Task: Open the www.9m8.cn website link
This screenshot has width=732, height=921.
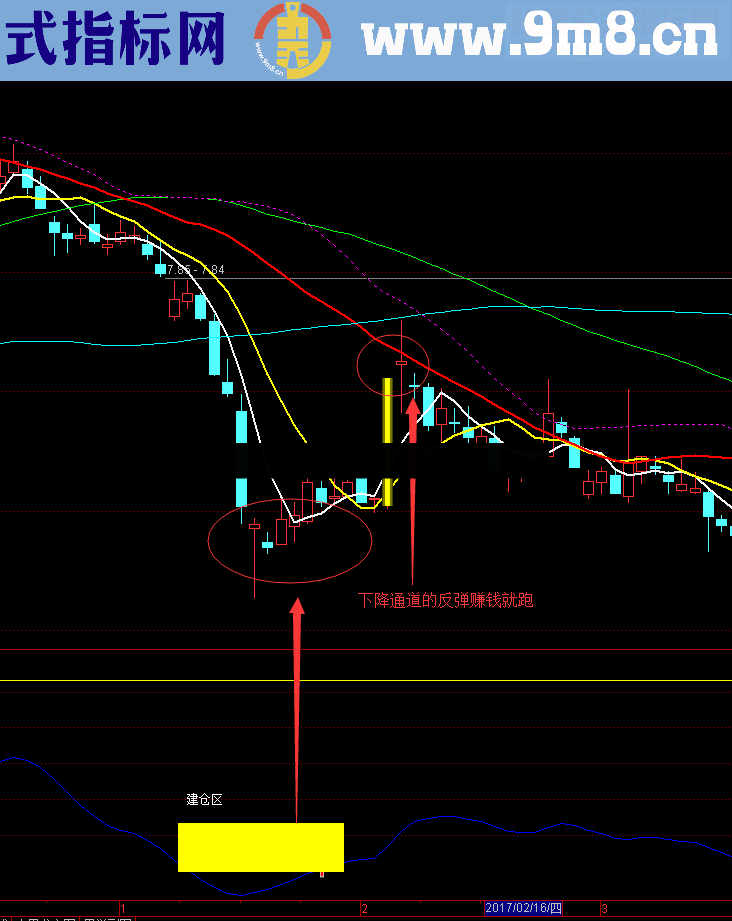Action: click(x=540, y=38)
